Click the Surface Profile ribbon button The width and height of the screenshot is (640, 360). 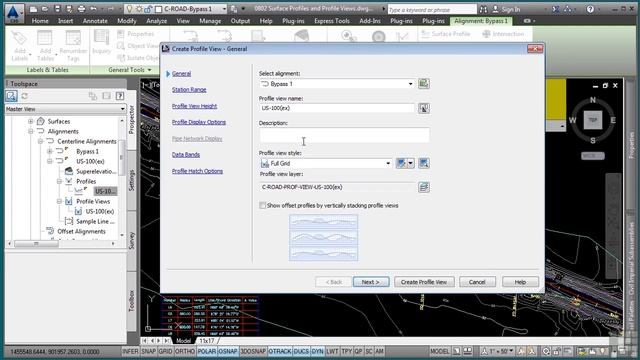click(x=446, y=34)
